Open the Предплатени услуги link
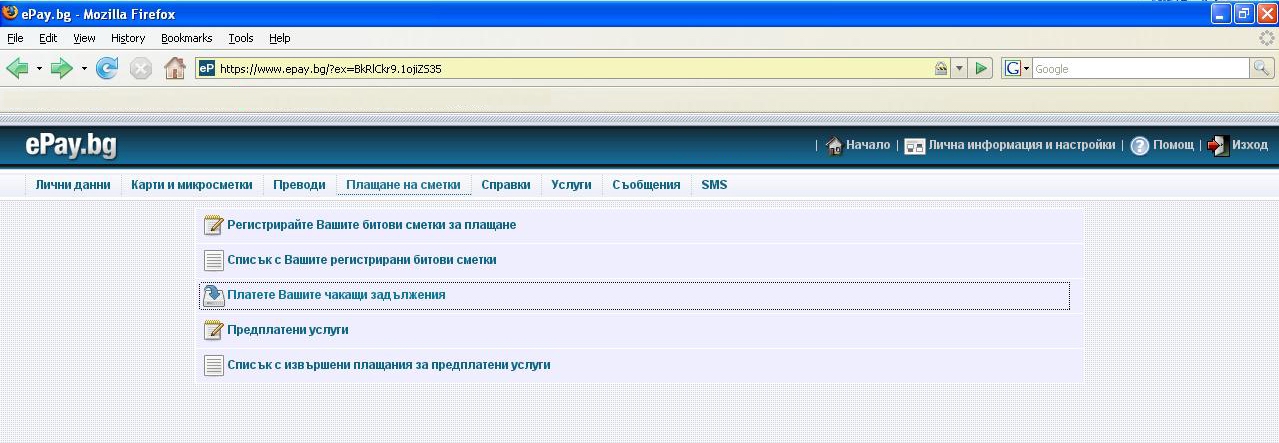Viewport: 1279px width, 443px height. (x=288, y=330)
